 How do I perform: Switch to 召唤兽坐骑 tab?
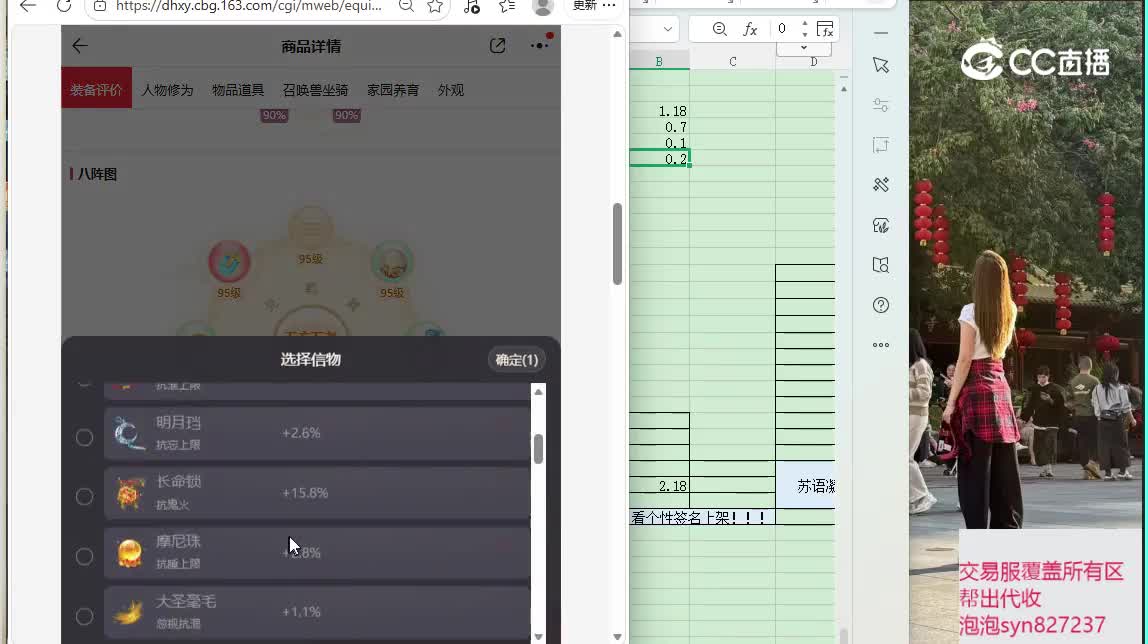pyautogui.click(x=316, y=90)
